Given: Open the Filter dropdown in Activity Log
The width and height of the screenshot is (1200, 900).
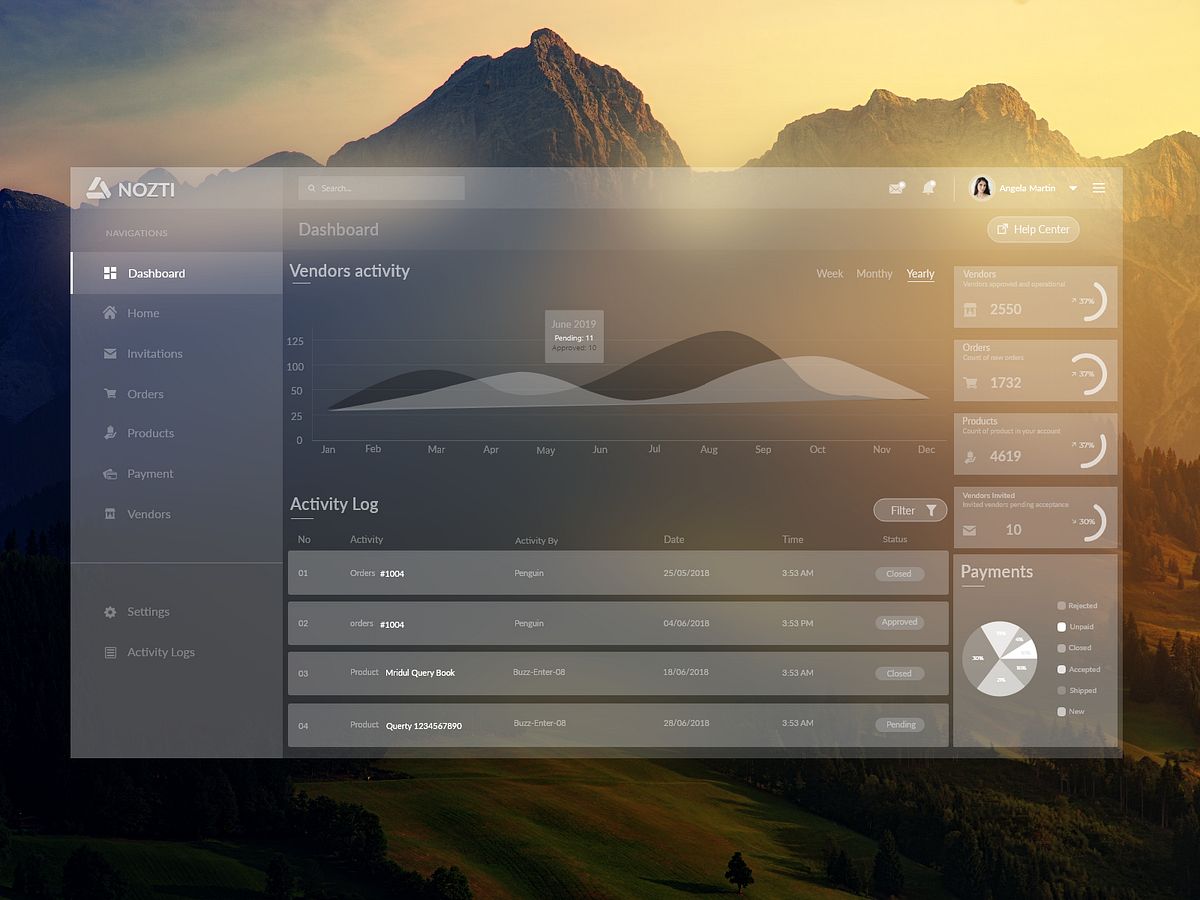Looking at the screenshot, I should [910, 510].
